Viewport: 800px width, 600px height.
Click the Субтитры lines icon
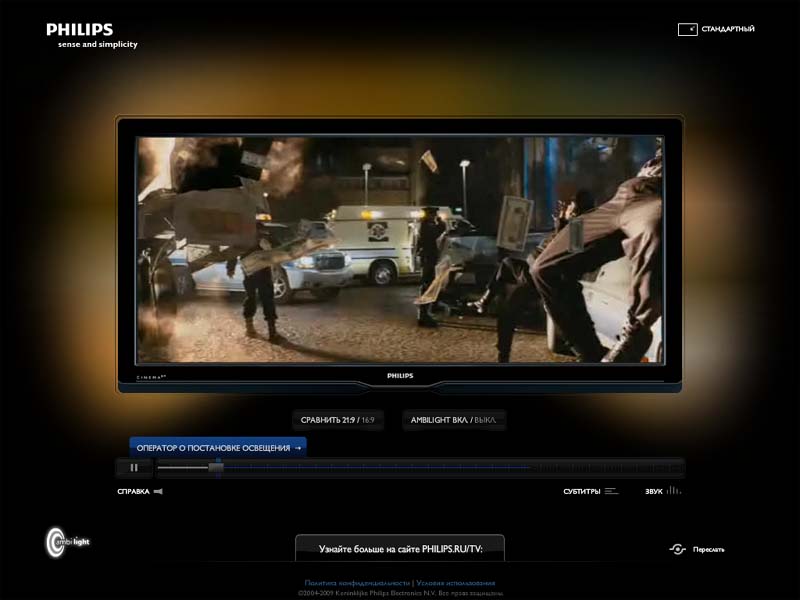pyautogui.click(x=611, y=491)
